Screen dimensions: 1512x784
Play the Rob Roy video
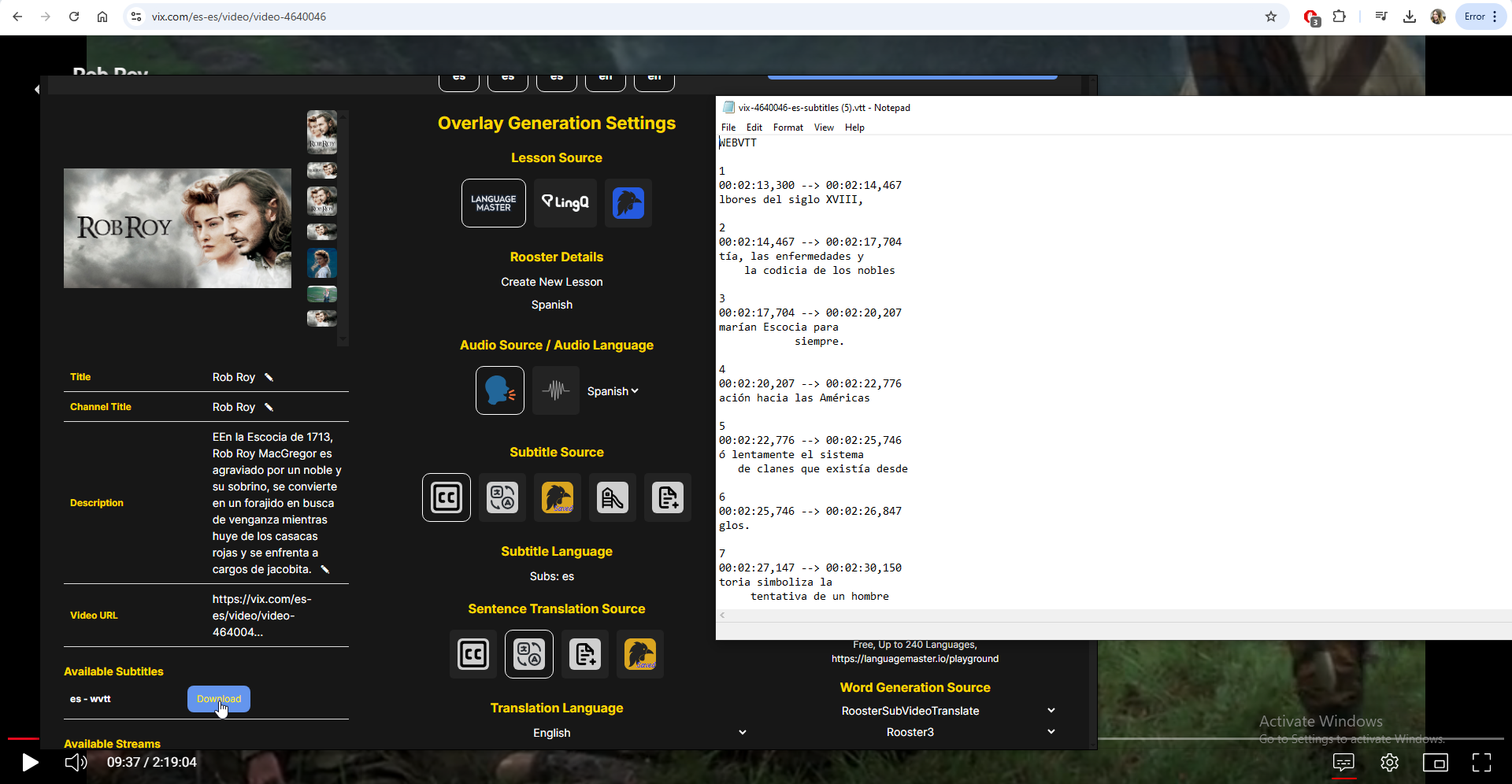30,762
